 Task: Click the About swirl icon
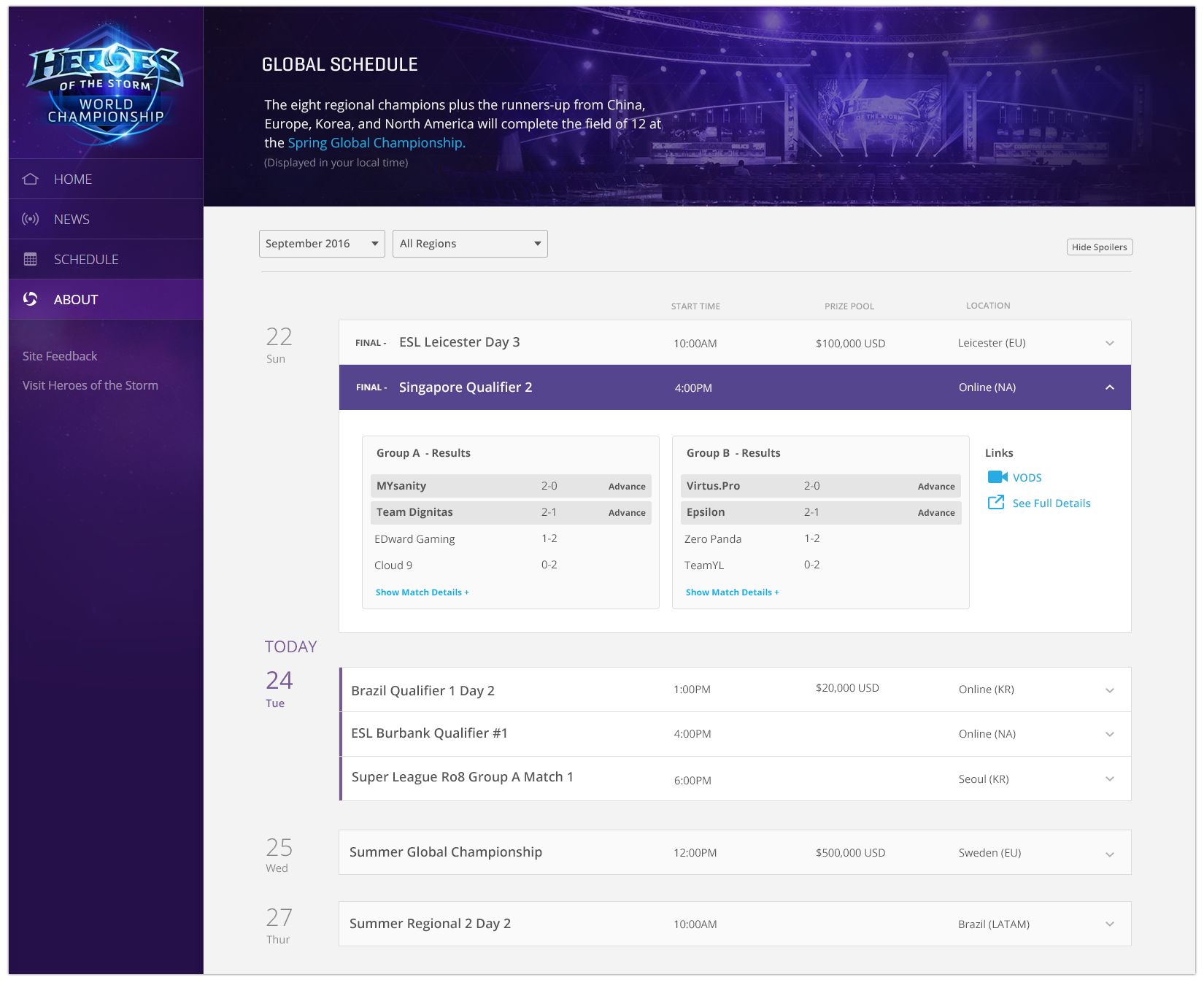pos(30,299)
